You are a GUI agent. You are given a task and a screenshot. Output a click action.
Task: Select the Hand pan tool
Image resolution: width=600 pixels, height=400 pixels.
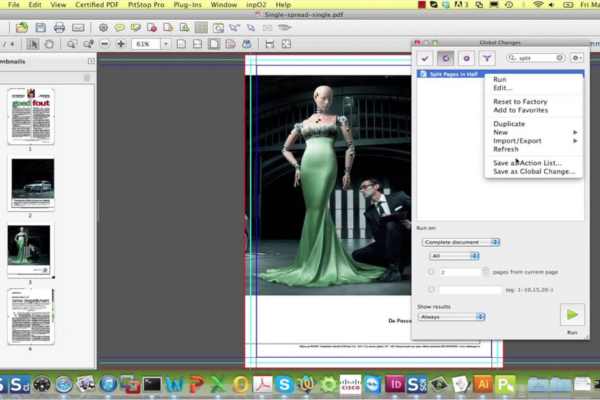point(49,44)
